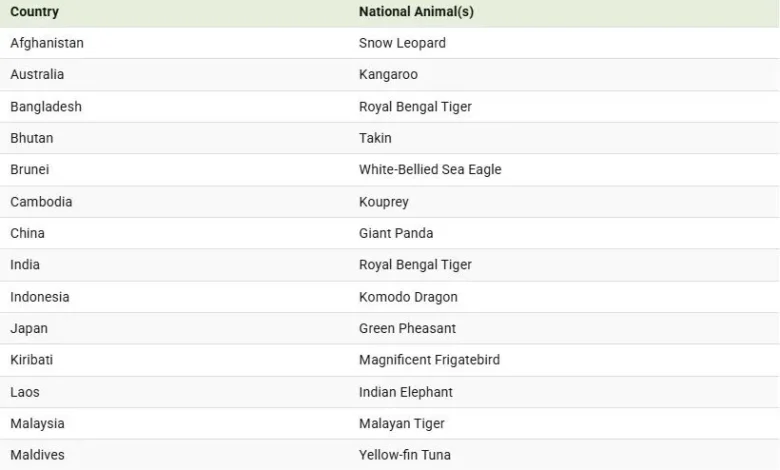Click the Komodo Dragon entry
Viewport: 780px width, 470px height.
[408, 297]
